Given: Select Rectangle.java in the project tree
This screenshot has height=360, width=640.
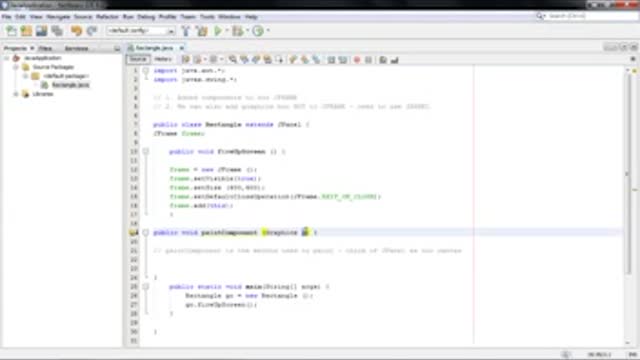Looking at the screenshot, I should point(70,85).
